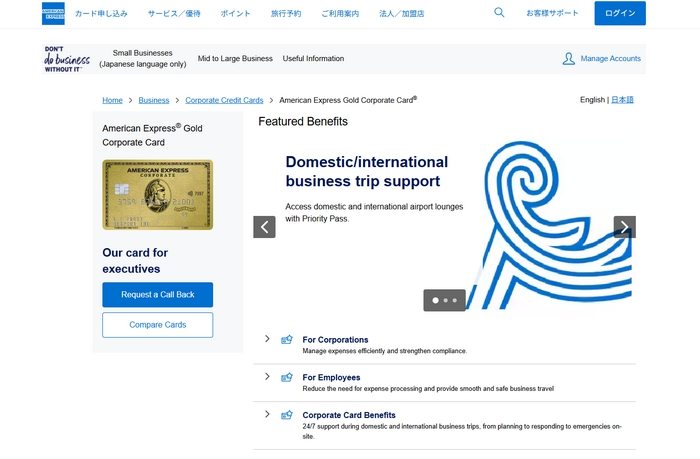700x459 pixels.
Task: Advance to next carousel slide arrow
Action: [x=624, y=227]
